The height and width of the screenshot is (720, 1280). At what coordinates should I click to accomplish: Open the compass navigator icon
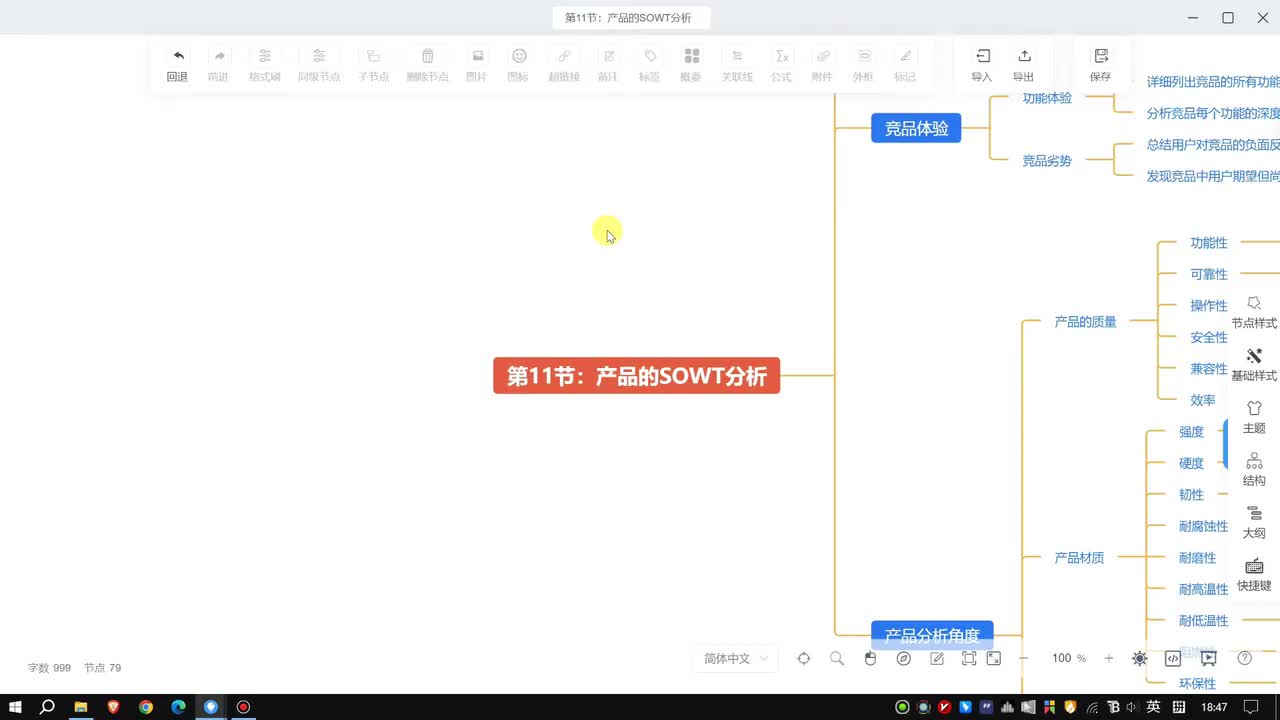[904, 658]
